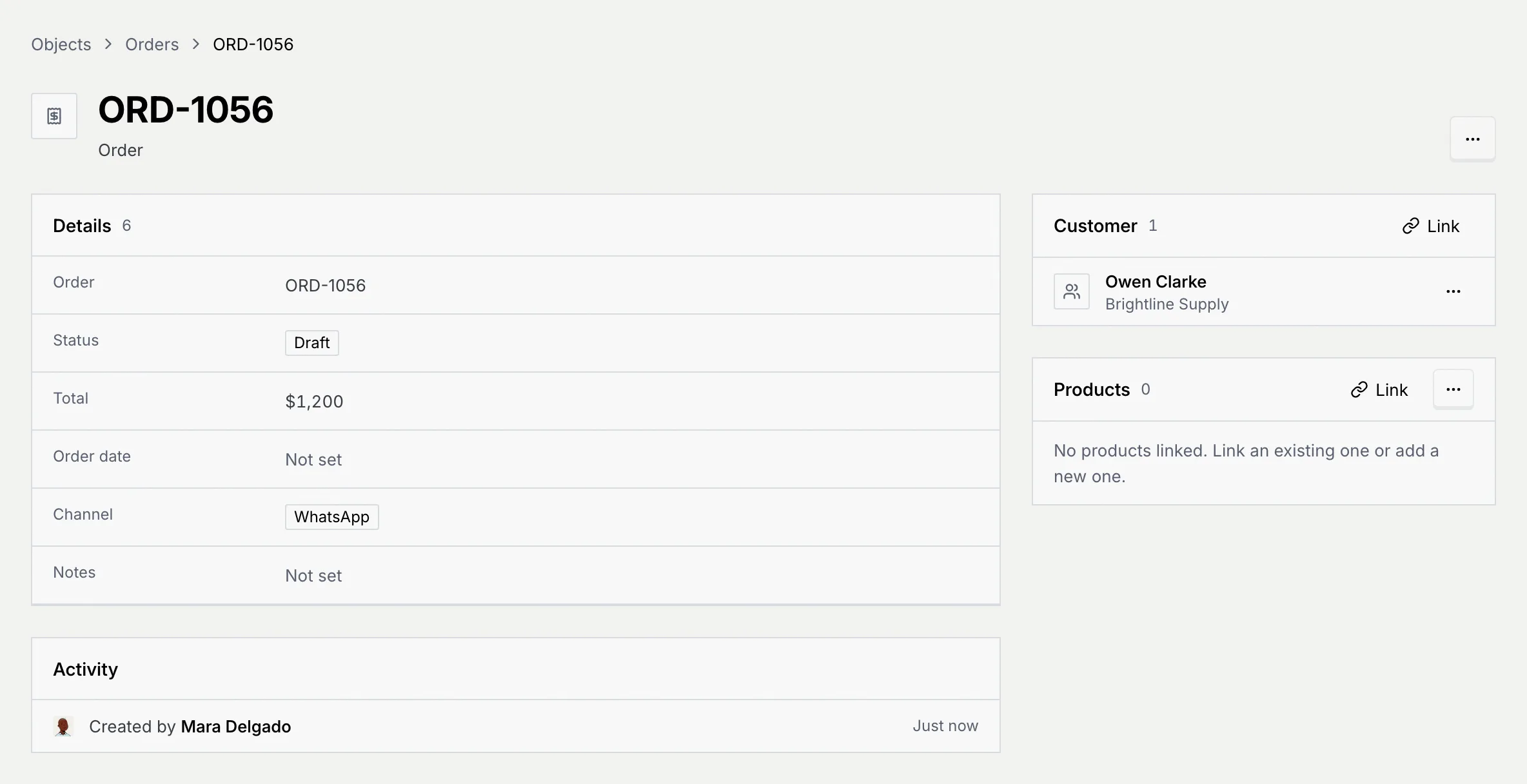Click the Channel field label
The image size is (1527, 784).
coord(83,514)
